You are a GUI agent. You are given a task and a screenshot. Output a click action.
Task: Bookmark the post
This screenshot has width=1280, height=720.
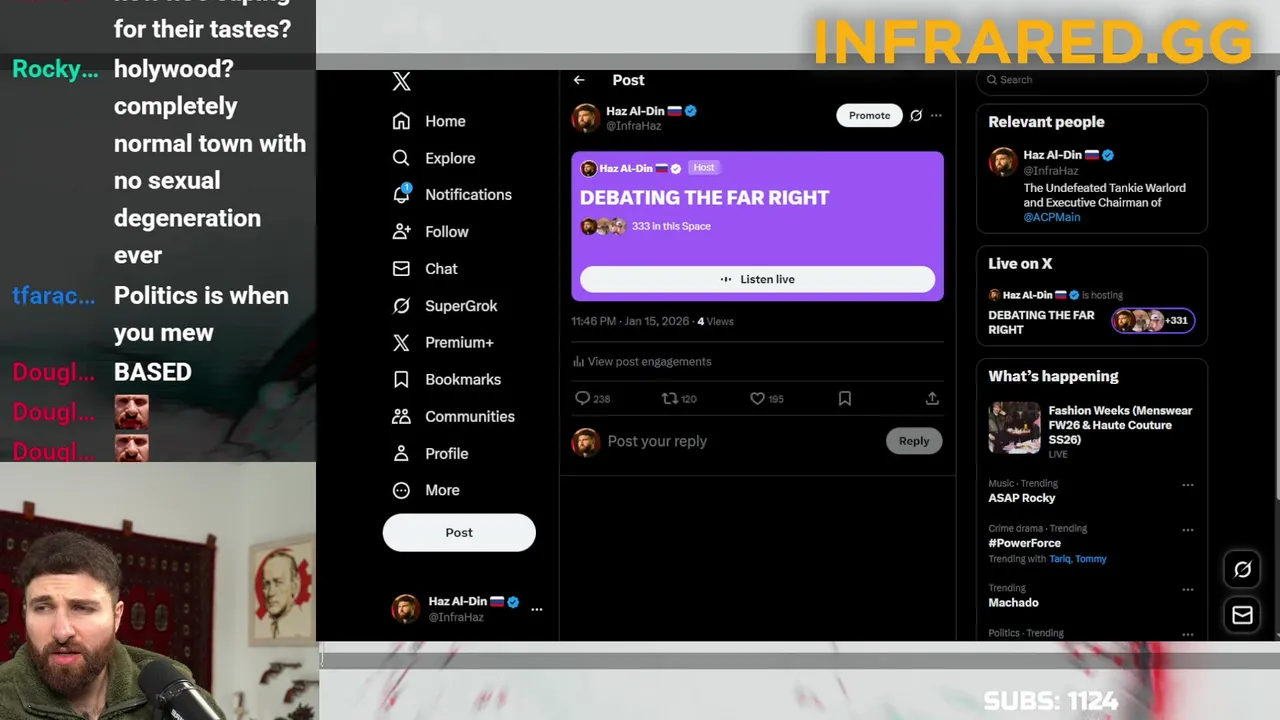point(845,399)
